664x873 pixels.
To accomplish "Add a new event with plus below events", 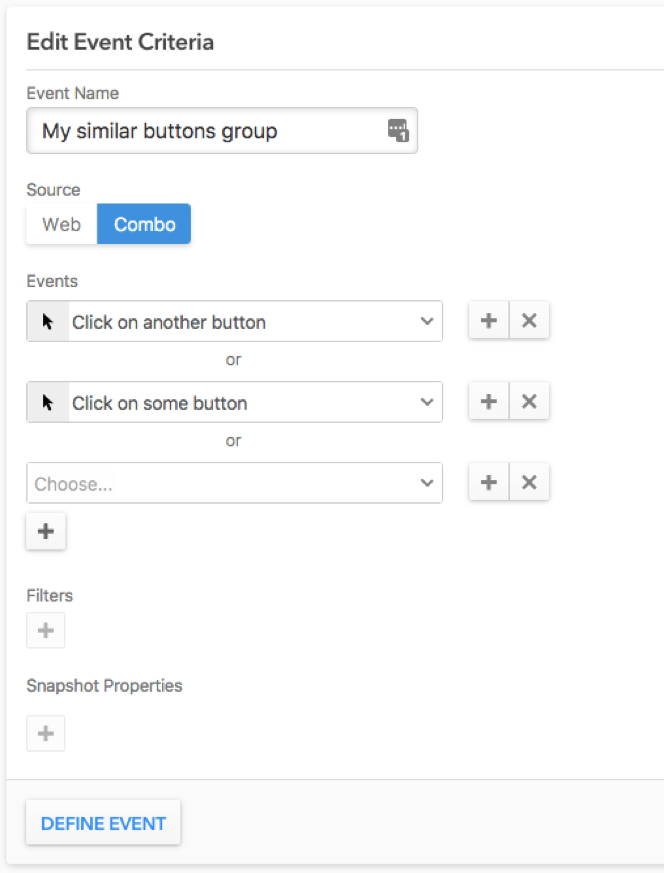I will point(46,531).
